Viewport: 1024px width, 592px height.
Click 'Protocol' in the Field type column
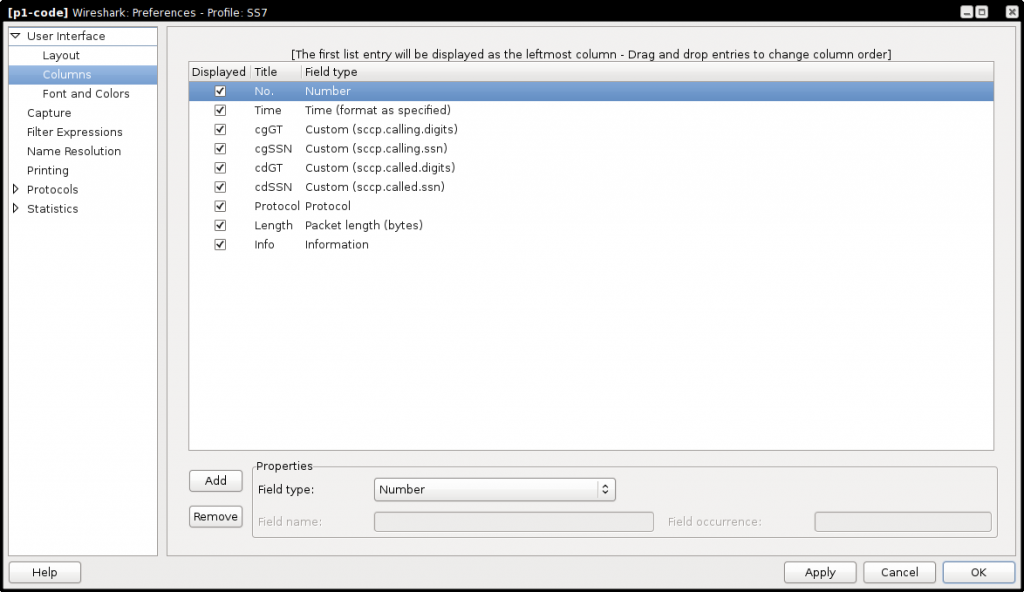tap(328, 206)
